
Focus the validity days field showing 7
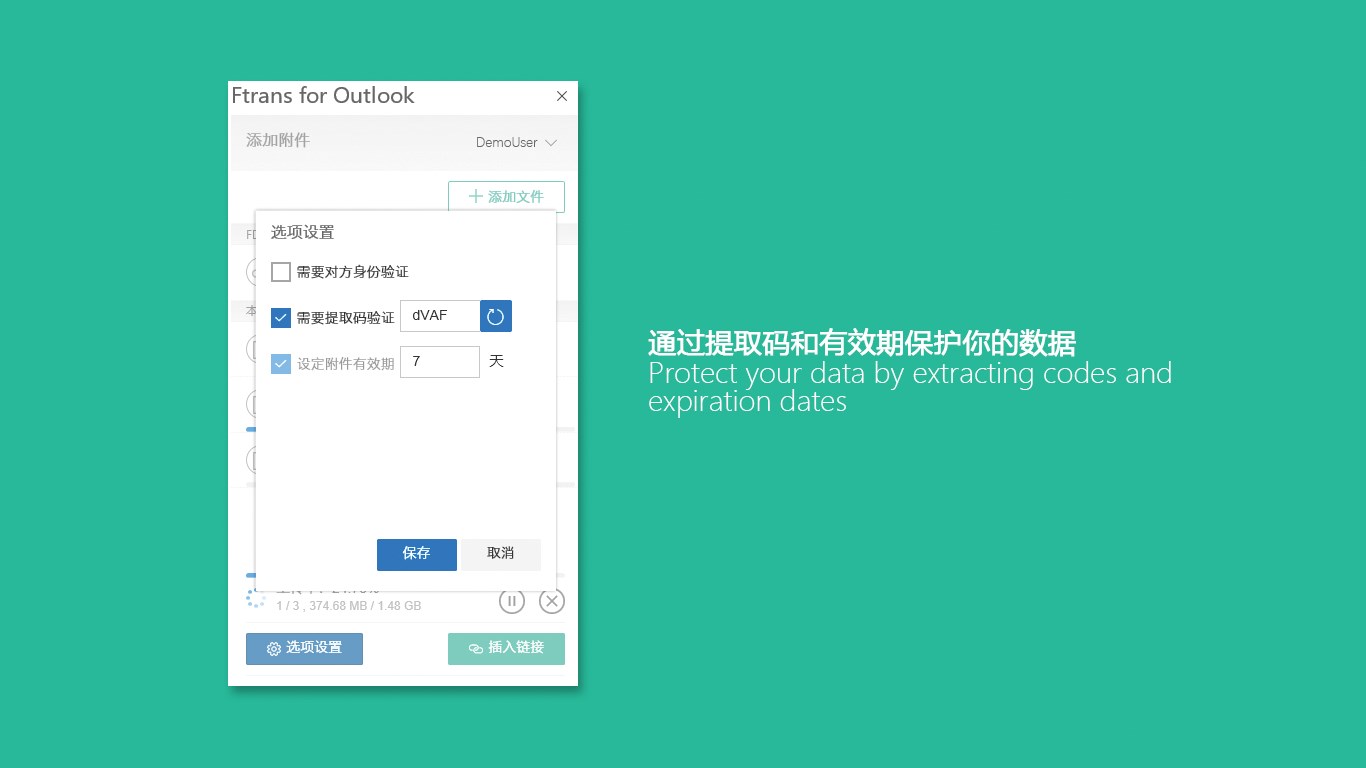pyautogui.click(x=440, y=362)
